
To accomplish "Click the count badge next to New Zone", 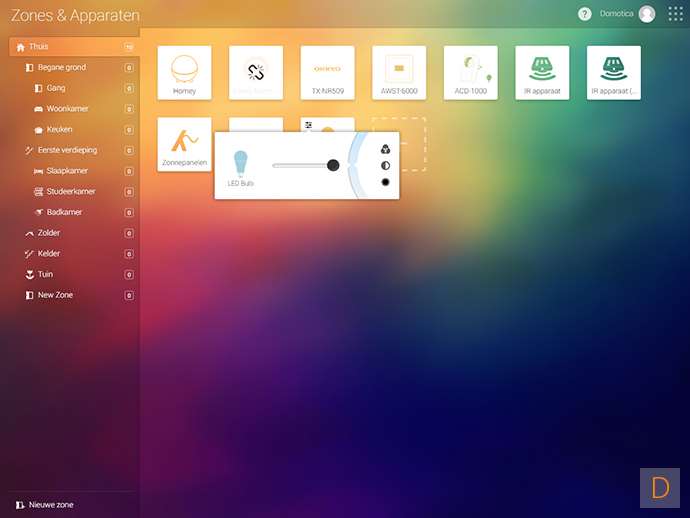I will 129,295.
